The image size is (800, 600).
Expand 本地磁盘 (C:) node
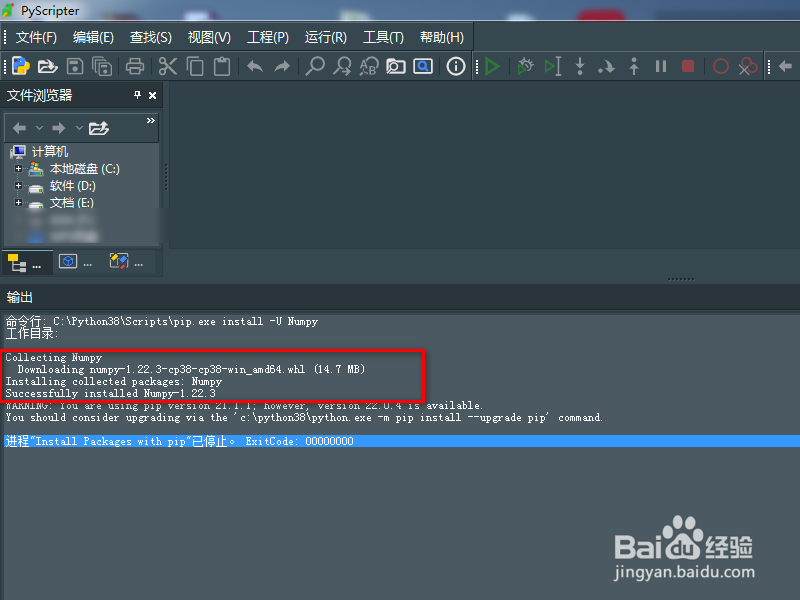point(18,168)
